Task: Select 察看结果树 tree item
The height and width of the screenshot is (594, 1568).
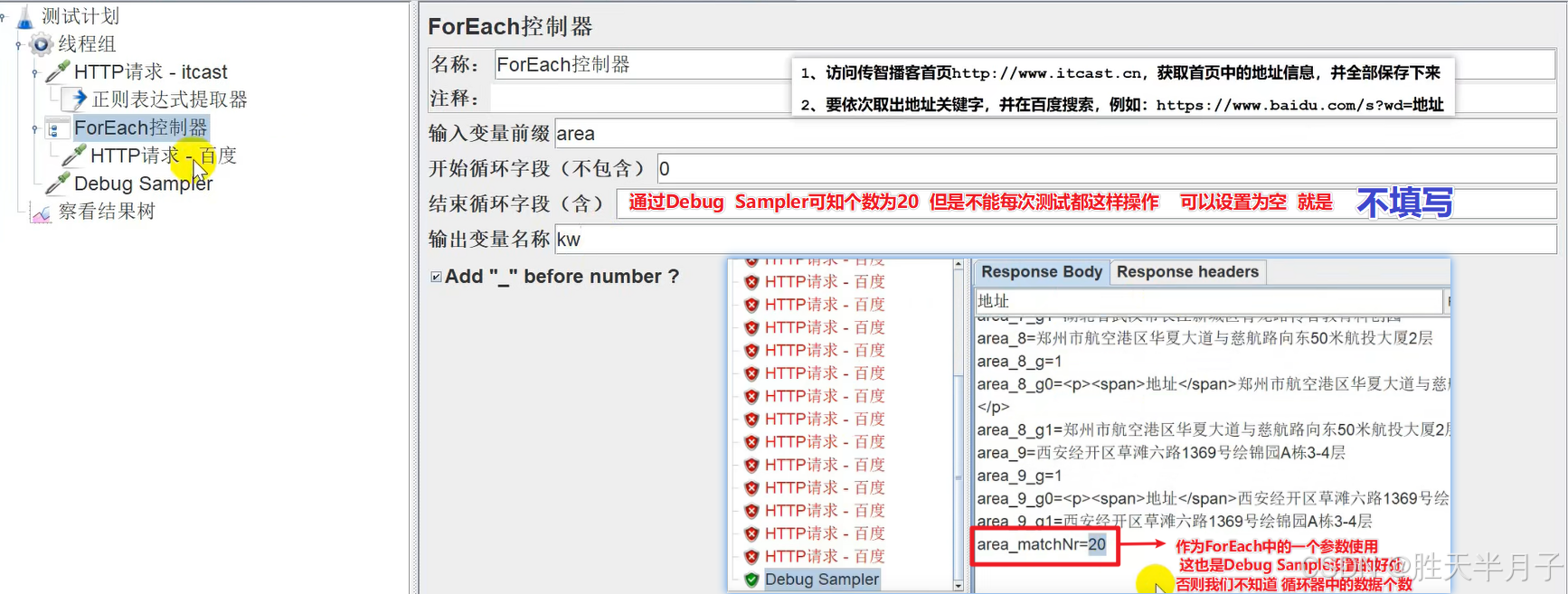Action: tap(107, 212)
